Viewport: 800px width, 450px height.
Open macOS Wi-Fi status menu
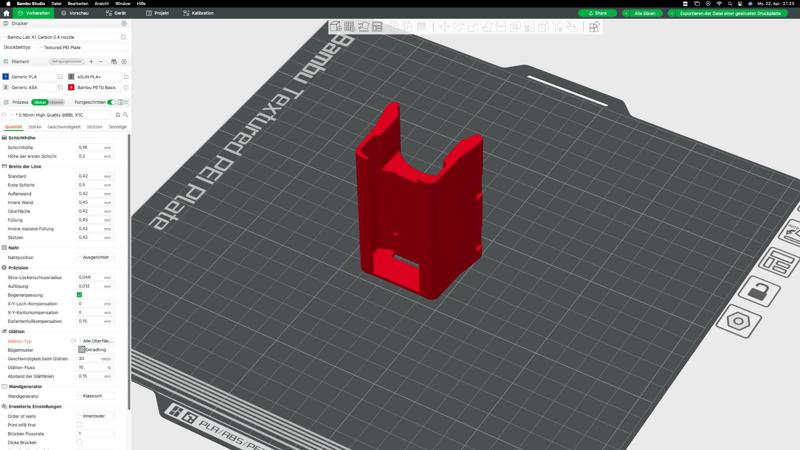coord(719,4)
